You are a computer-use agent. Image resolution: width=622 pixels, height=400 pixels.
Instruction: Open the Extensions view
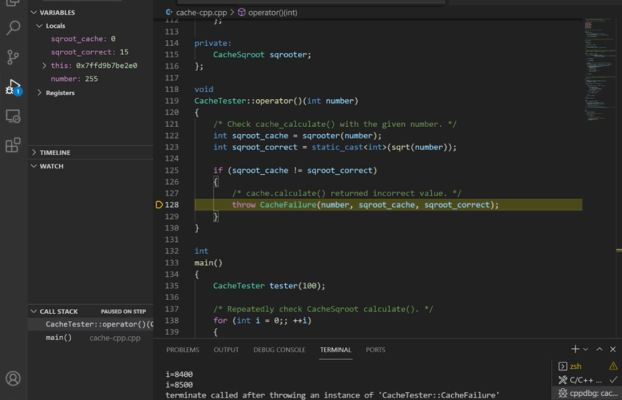tap(13, 145)
